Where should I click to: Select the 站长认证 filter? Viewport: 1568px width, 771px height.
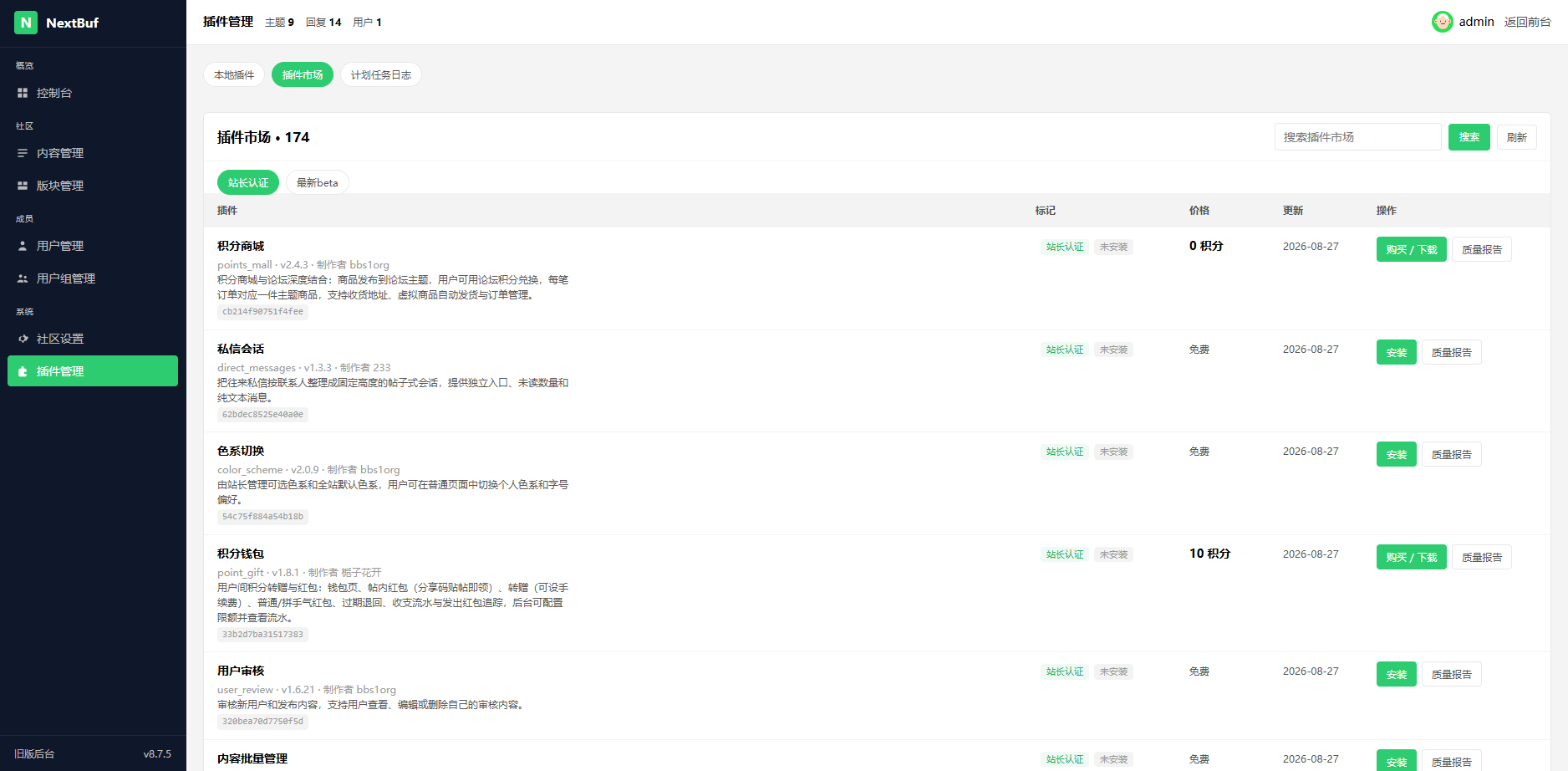click(x=248, y=182)
